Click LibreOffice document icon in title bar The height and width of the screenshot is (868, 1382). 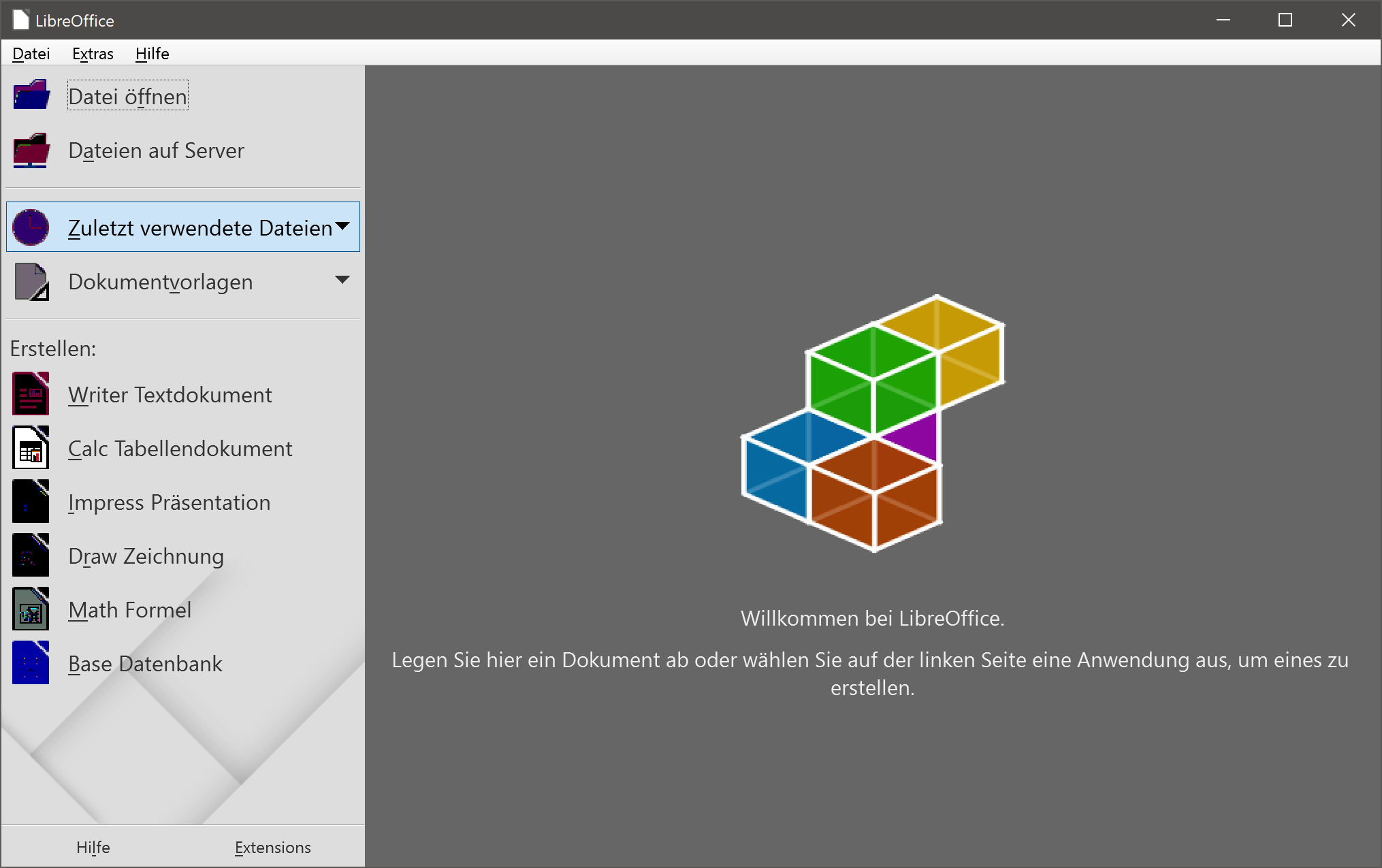tap(21, 20)
